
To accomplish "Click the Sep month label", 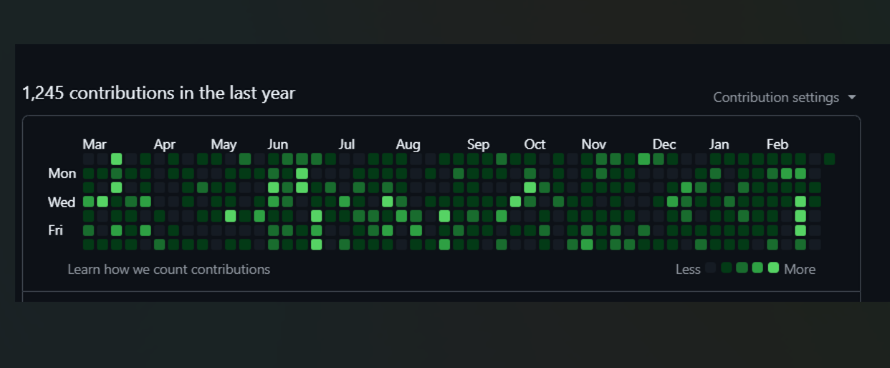I will click(478, 144).
